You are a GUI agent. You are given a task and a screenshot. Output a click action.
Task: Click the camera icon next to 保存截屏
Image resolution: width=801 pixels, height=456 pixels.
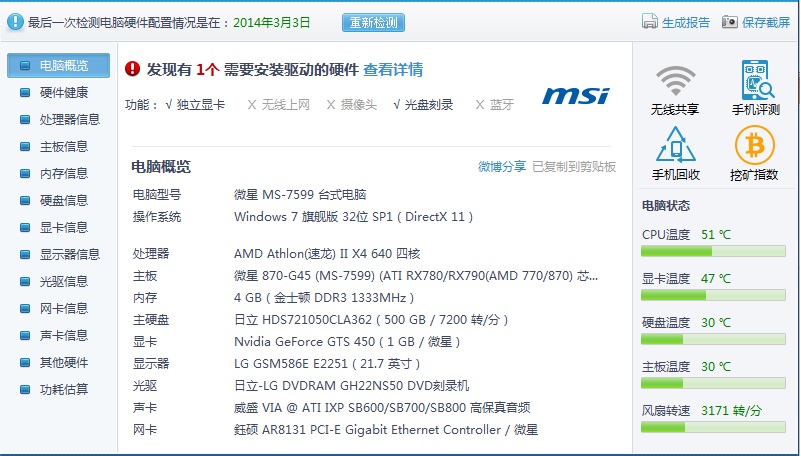coord(729,21)
